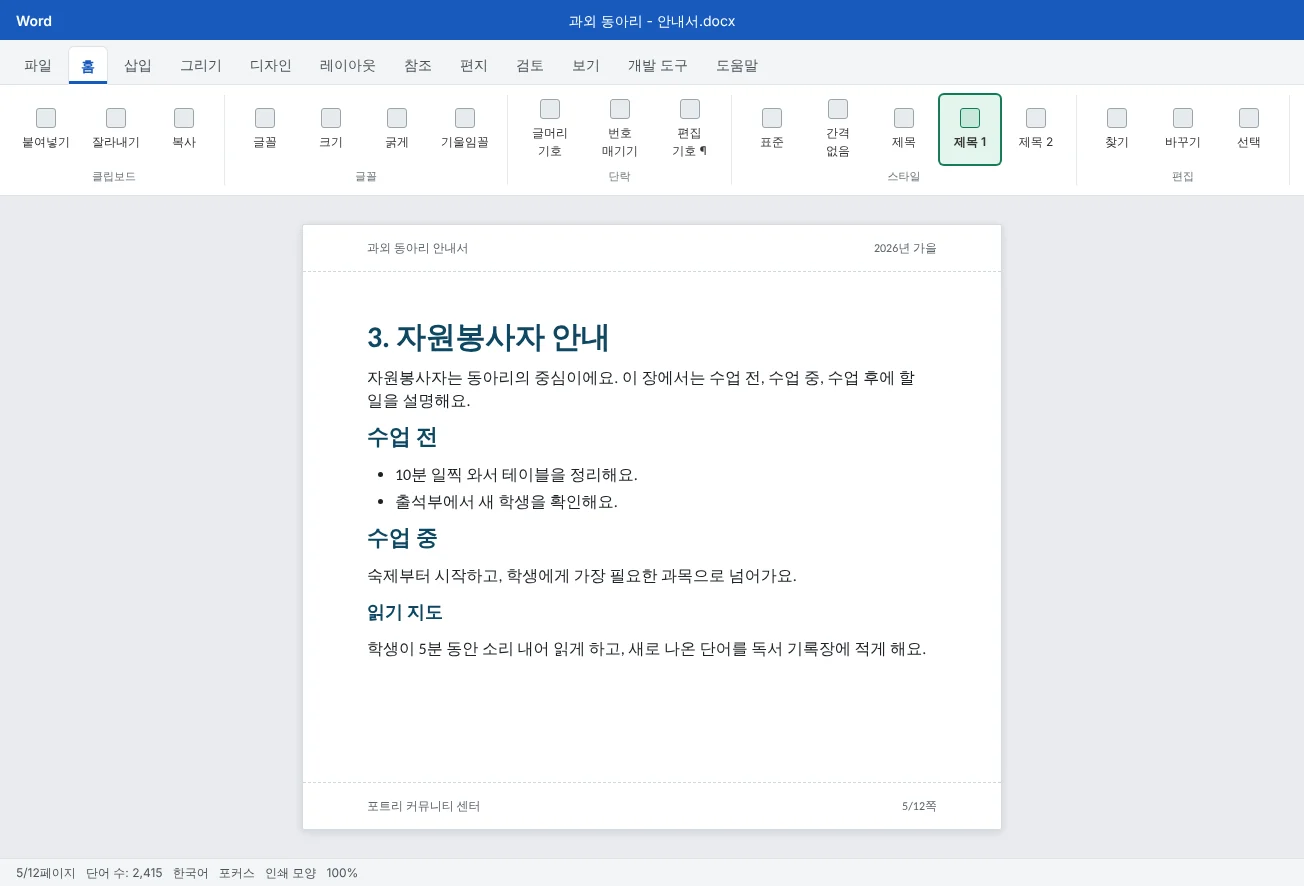Apply the 표준 style

tap(772, 129)
